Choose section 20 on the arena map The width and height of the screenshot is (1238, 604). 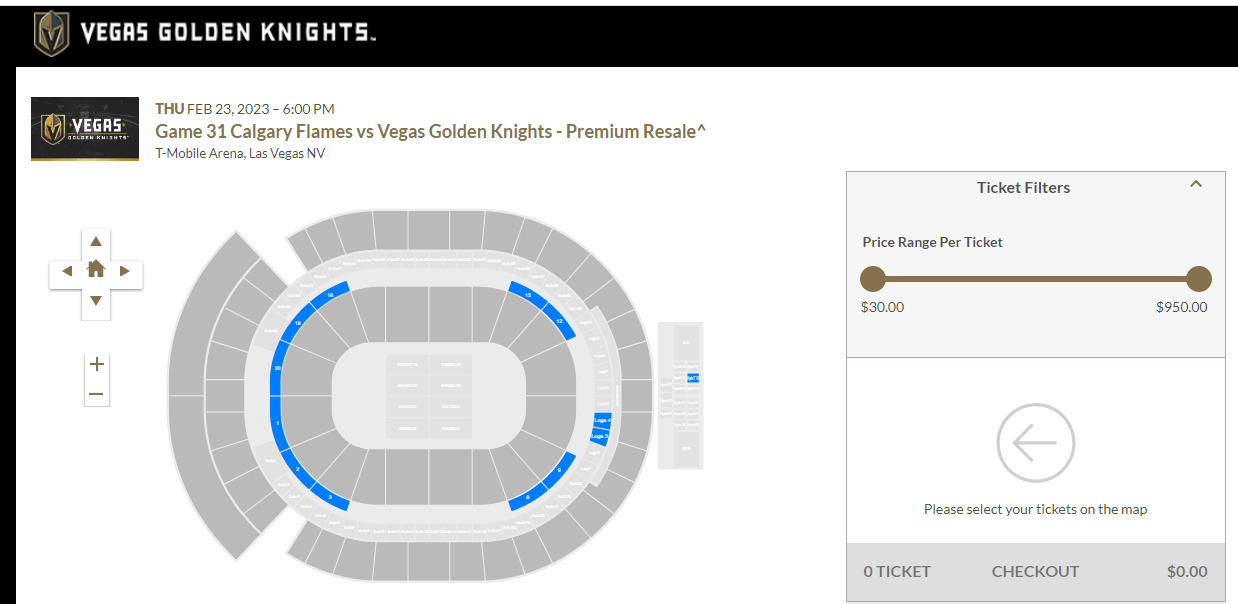276,369
